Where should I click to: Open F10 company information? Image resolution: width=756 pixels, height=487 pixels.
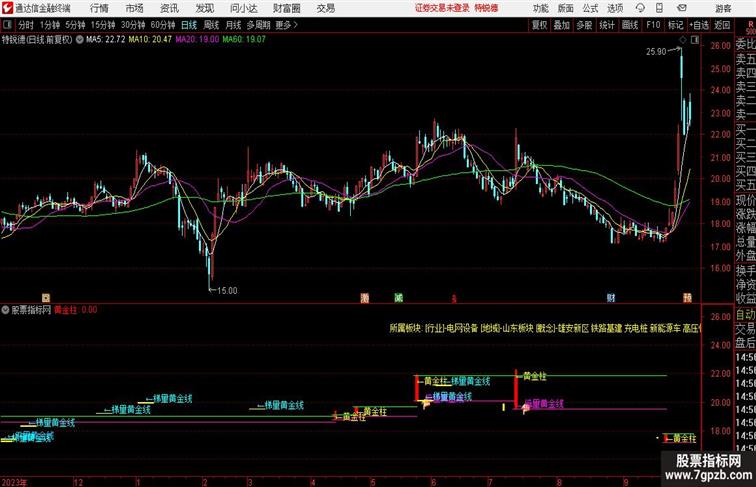point(653,25)
